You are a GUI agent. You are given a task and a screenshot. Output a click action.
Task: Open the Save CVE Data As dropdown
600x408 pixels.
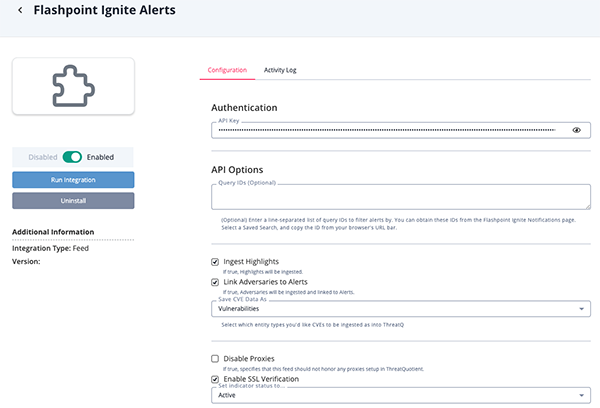[x=401, y=308]
